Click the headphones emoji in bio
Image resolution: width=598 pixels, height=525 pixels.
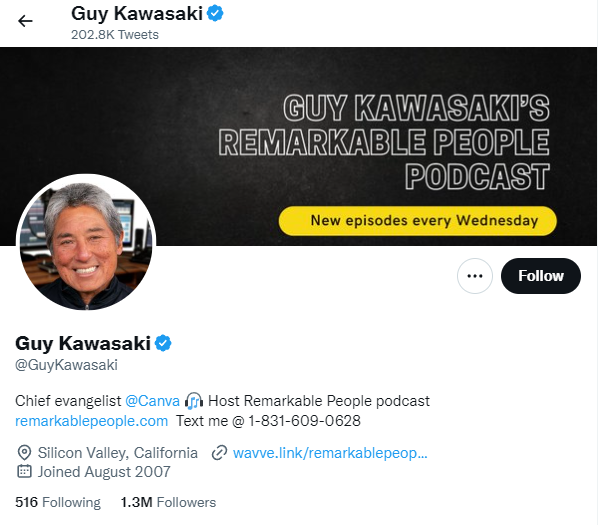point(194,401)
